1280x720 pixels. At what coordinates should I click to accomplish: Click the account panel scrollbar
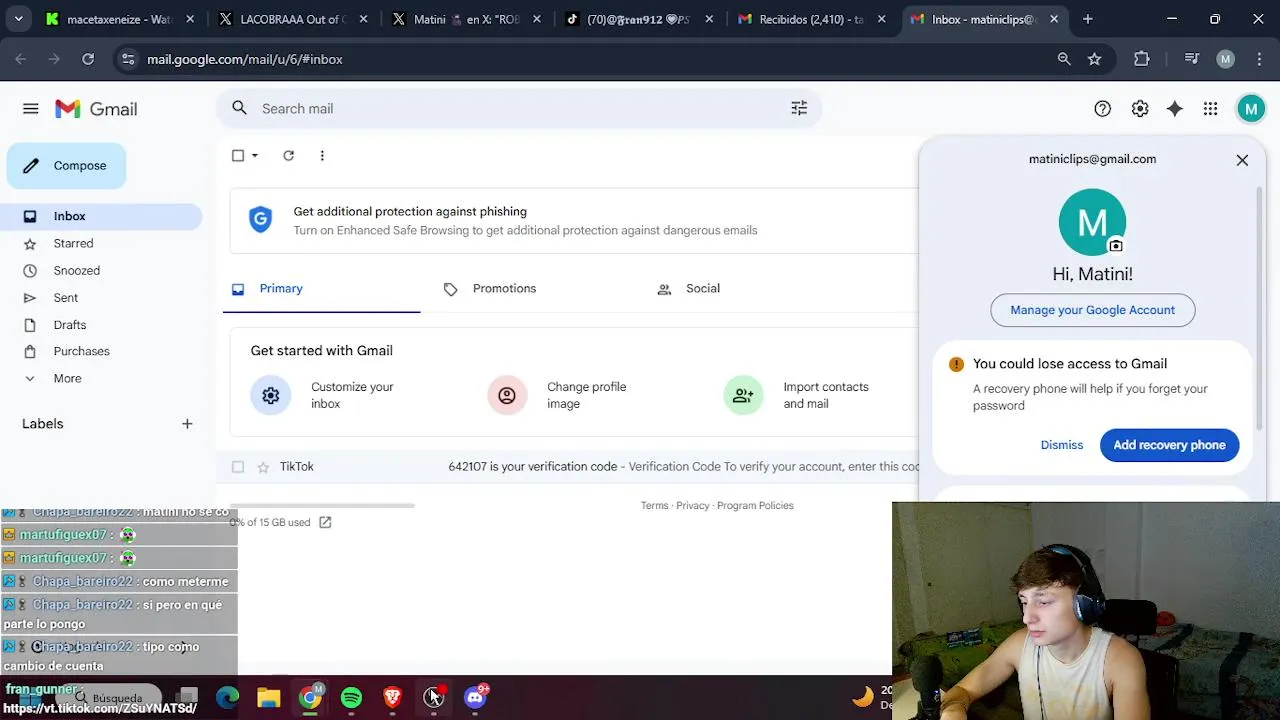pyautogui.click(x=1261, y=310)
